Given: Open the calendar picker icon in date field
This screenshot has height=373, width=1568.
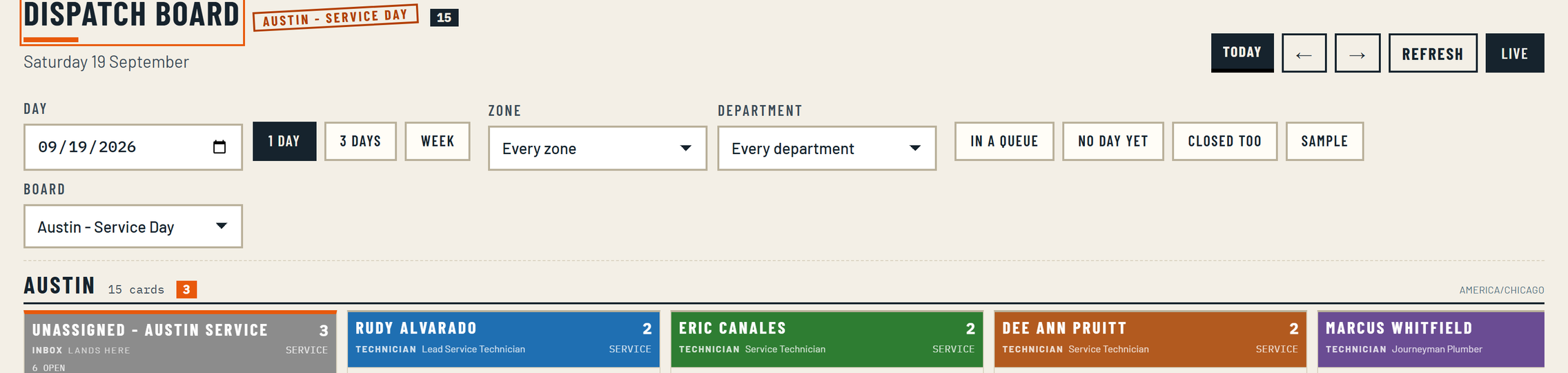Looking at the screenshot, I should 219,147.
